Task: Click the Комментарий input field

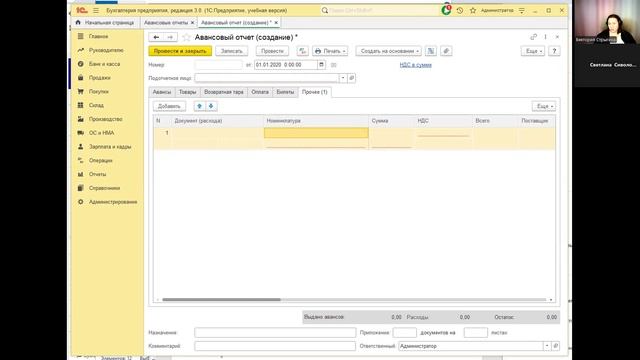Action: click(x=275, y=346)
